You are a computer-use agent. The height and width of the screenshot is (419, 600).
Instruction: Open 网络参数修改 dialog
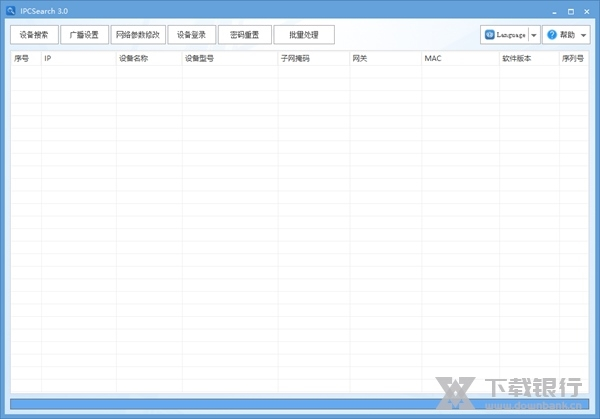(138, 35)
